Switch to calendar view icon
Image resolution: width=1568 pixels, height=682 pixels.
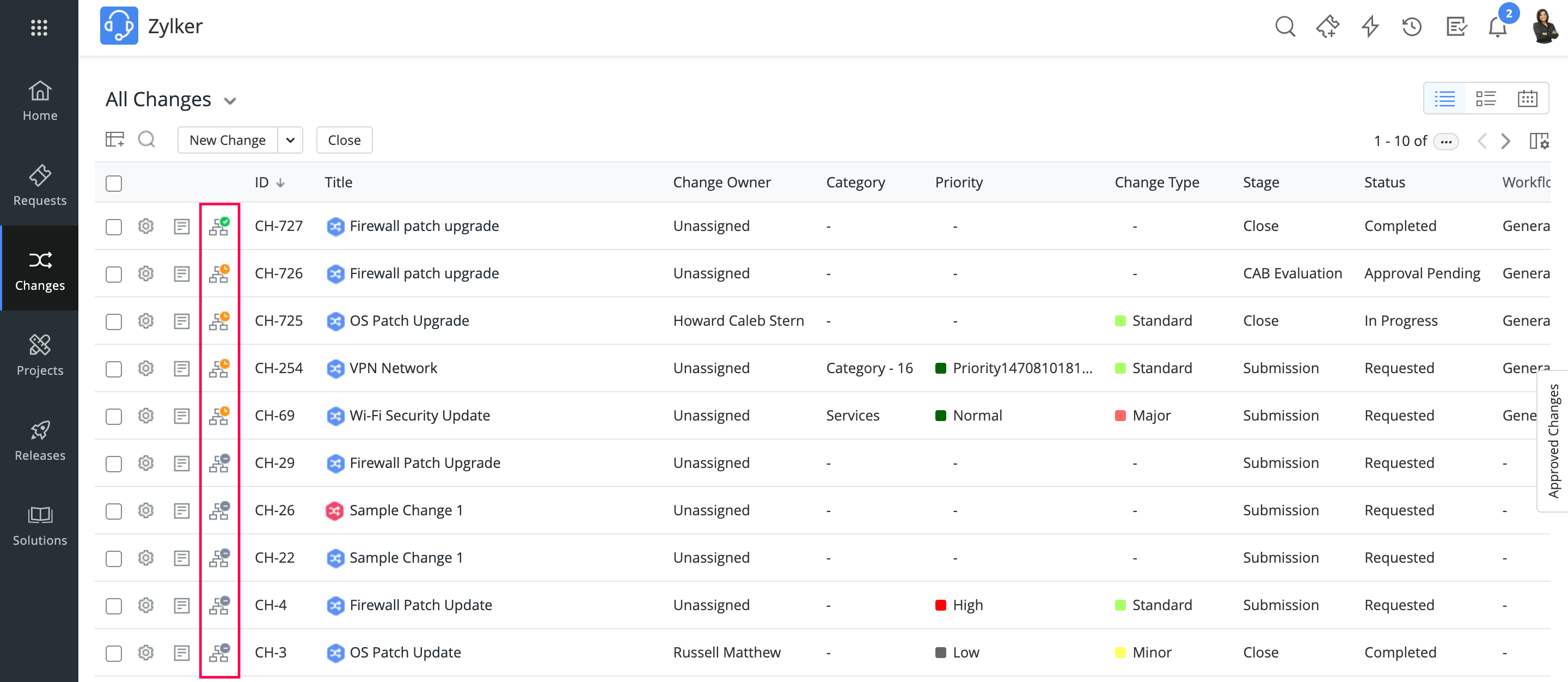pyautogui.click(x=1527, y=99)
